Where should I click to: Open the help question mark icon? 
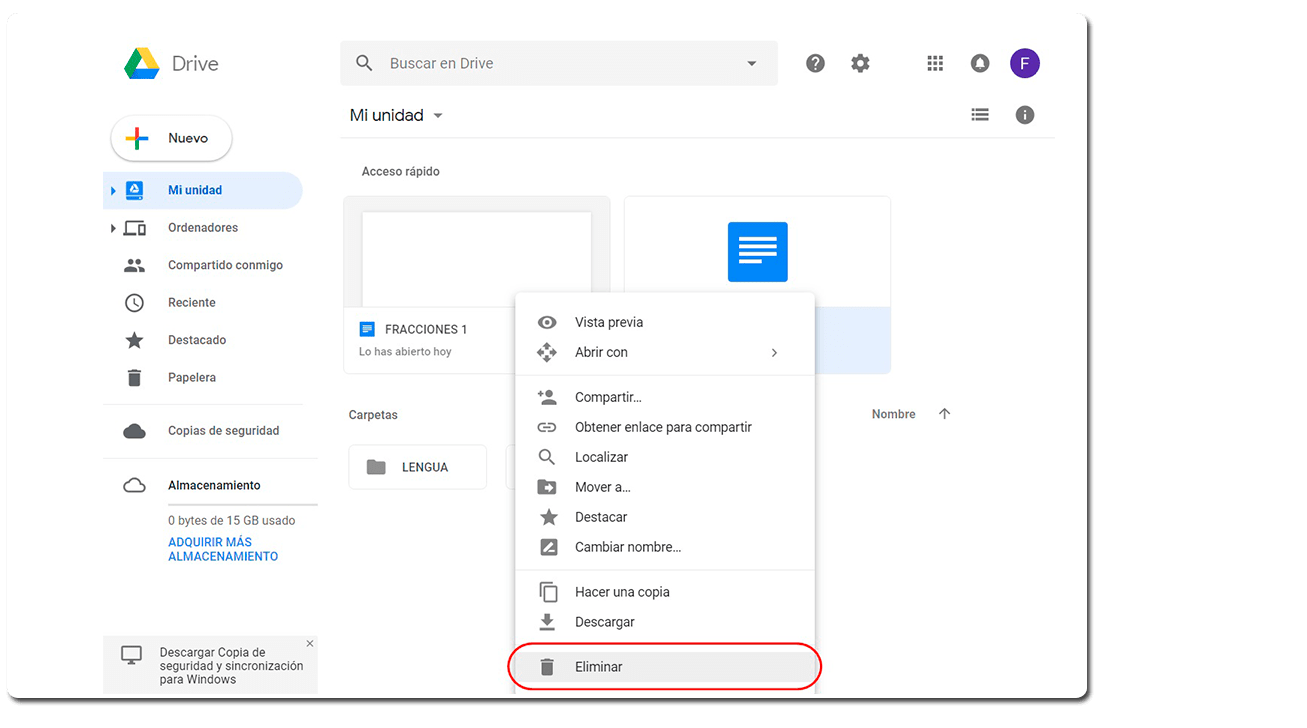[x=815, y=63]
